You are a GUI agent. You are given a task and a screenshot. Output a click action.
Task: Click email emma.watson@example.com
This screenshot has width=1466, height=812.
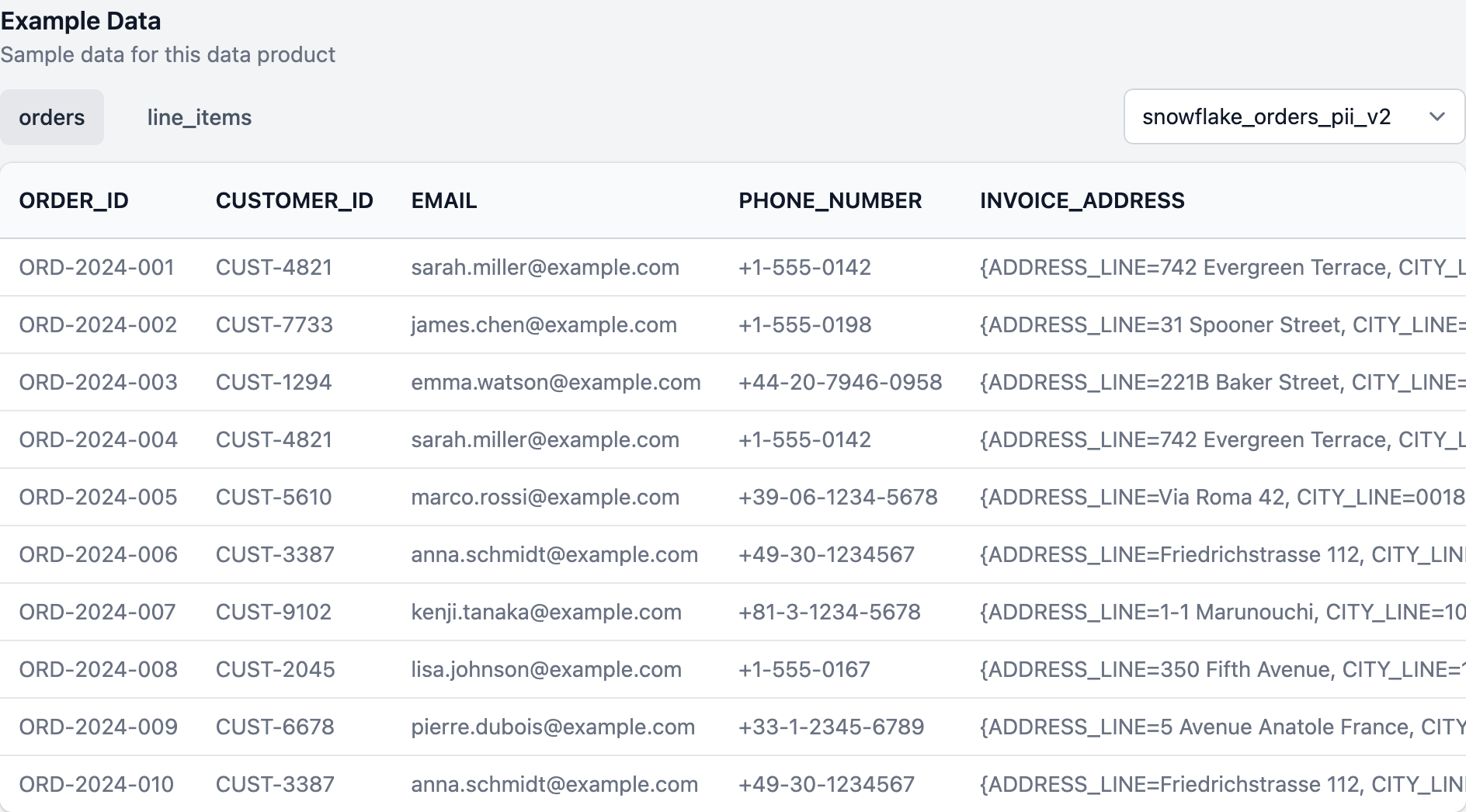click(x=556, y=382)
